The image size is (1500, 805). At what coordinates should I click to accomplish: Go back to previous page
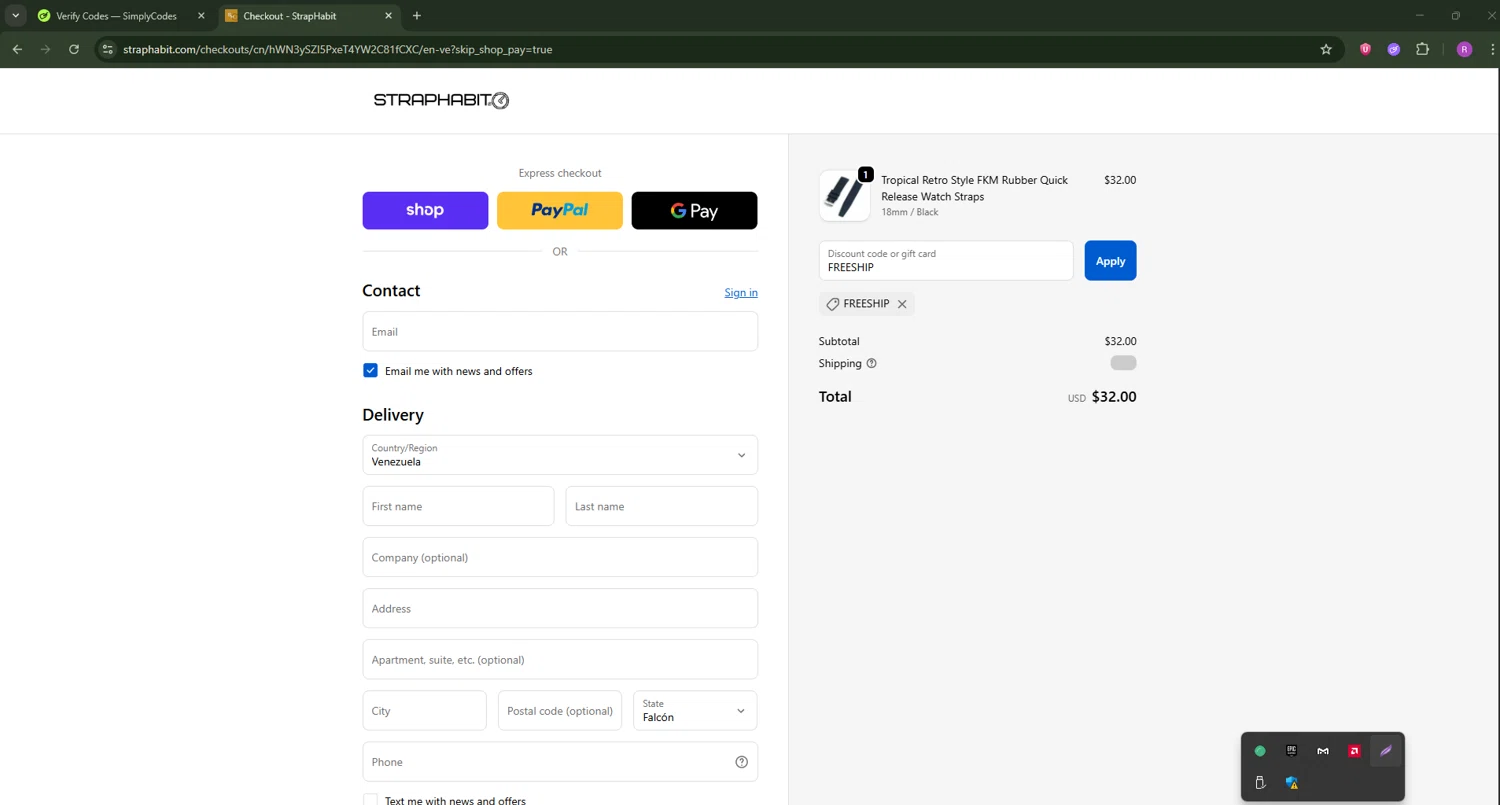click(x=17, y=49)
